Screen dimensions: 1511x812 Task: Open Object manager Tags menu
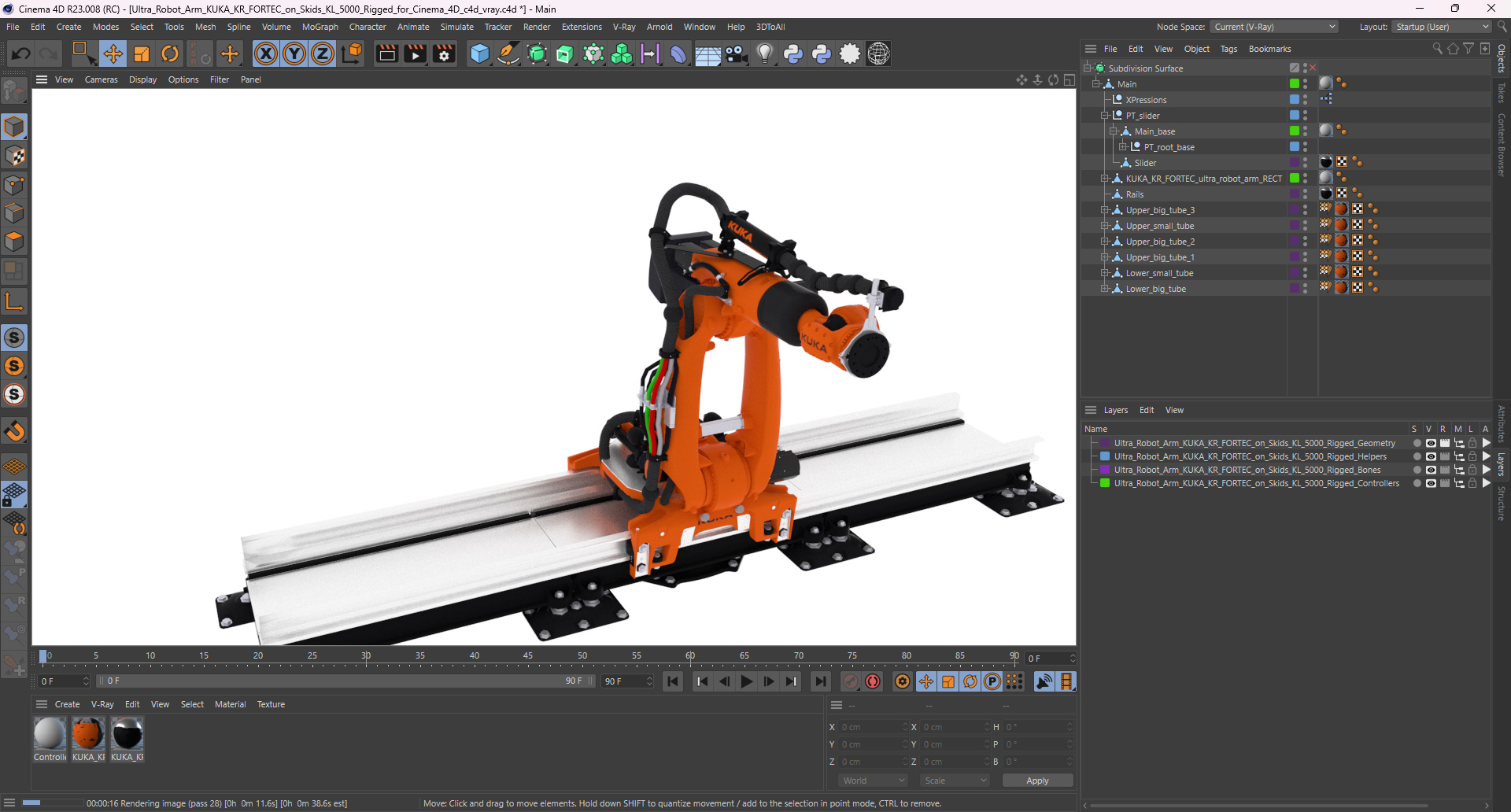coord(1228,49)
